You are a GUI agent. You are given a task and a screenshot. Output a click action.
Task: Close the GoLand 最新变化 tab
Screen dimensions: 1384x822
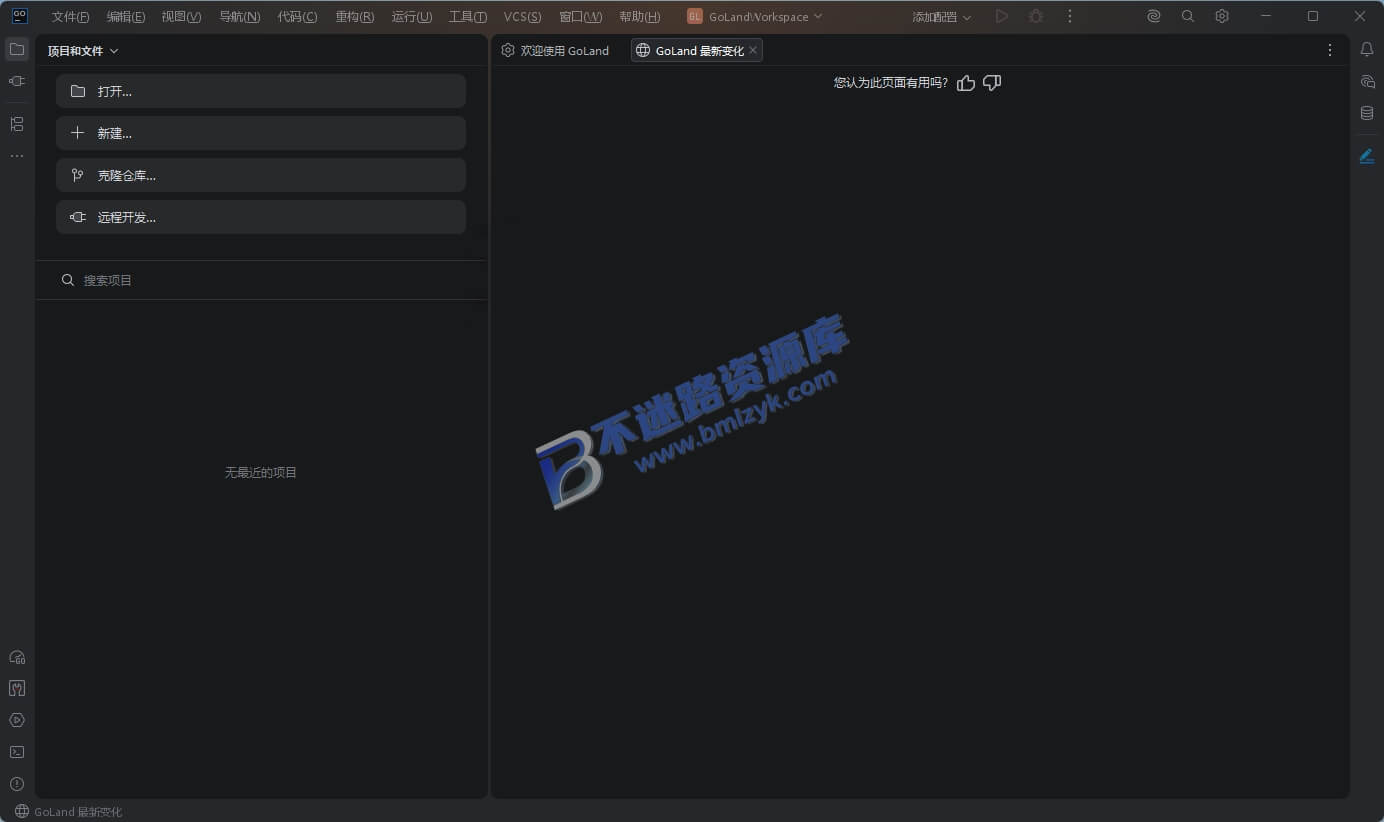(x=753, y=50)
